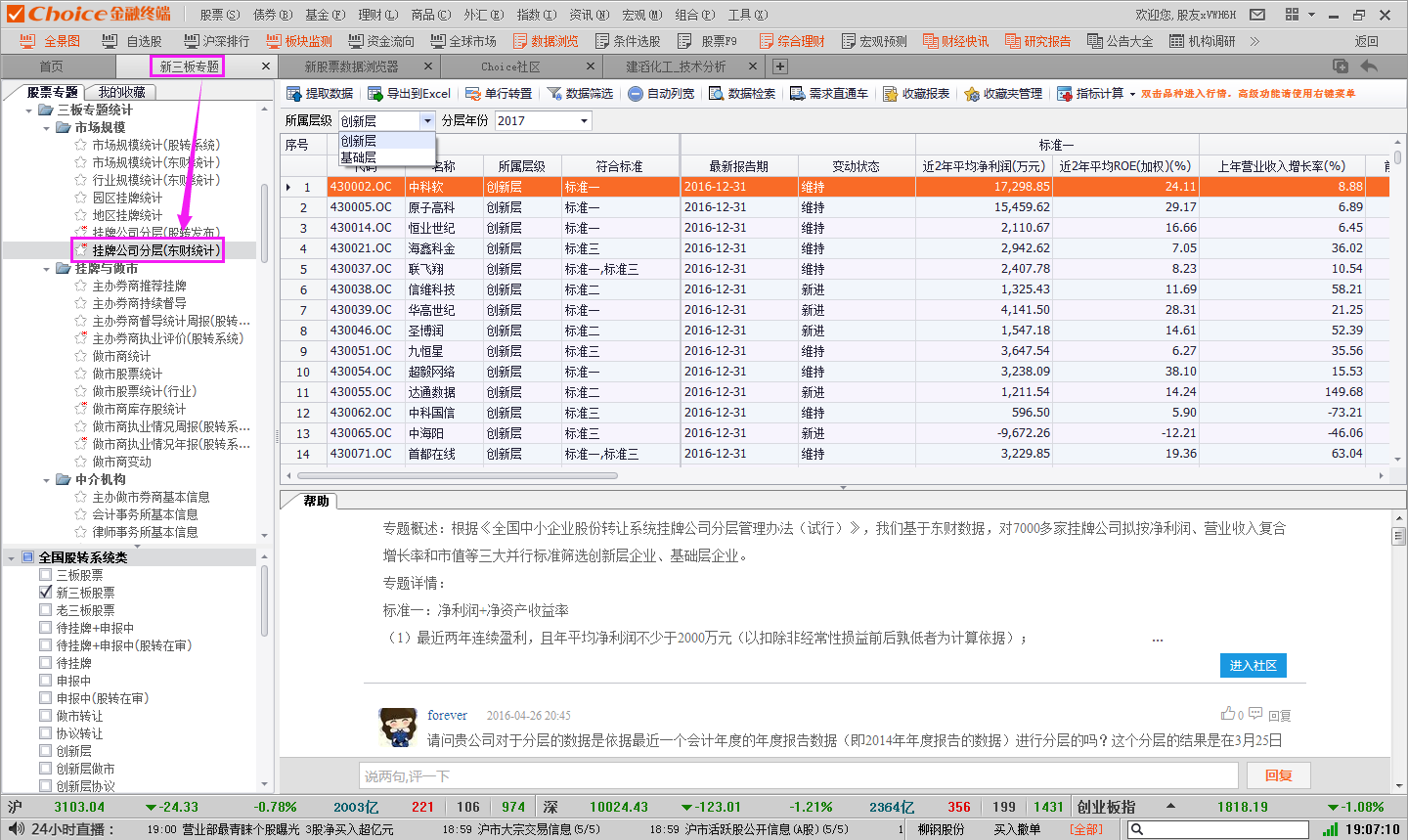Enable the 三板股票 checkbox

46,575
